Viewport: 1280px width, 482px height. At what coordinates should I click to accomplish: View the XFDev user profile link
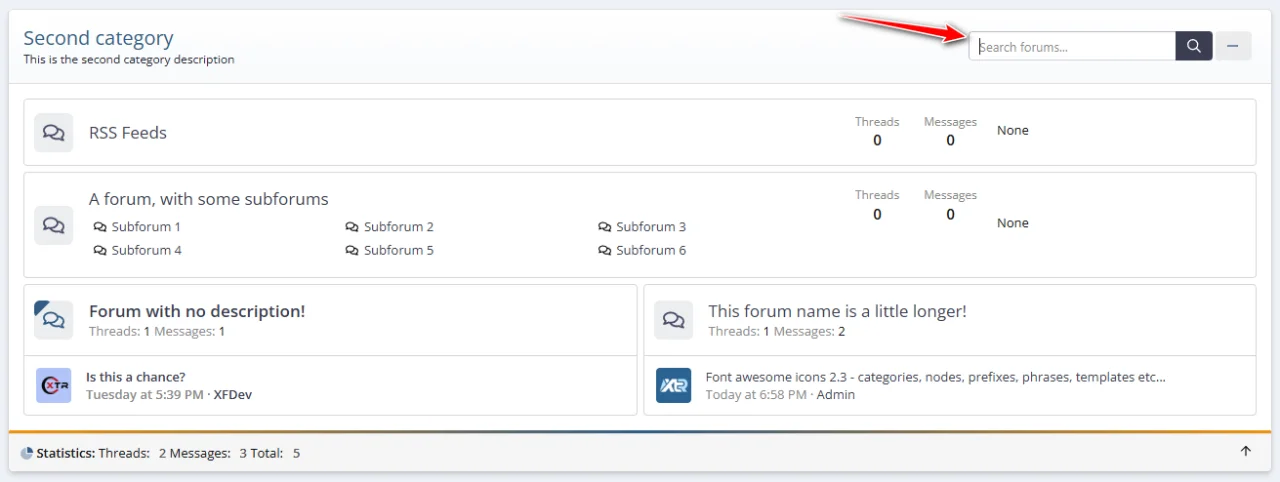pyautogui.click(x=233, y=394)
